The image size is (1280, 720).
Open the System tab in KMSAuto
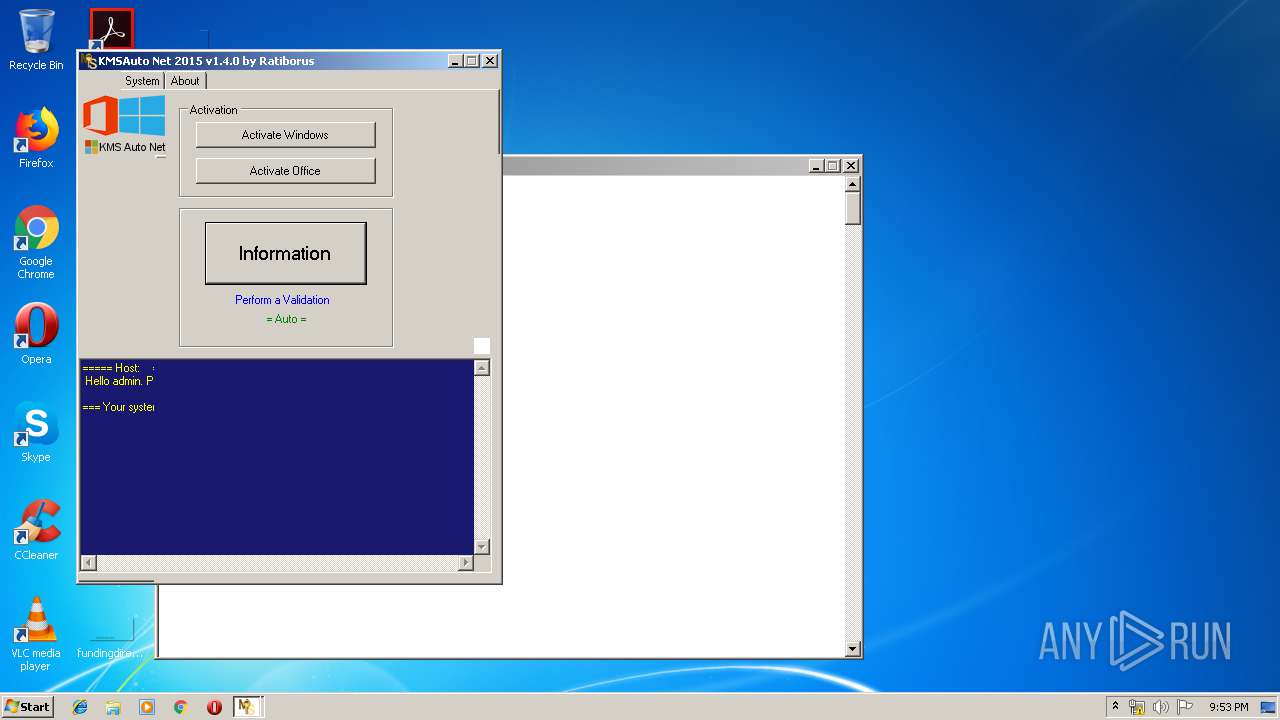(142, 81)
